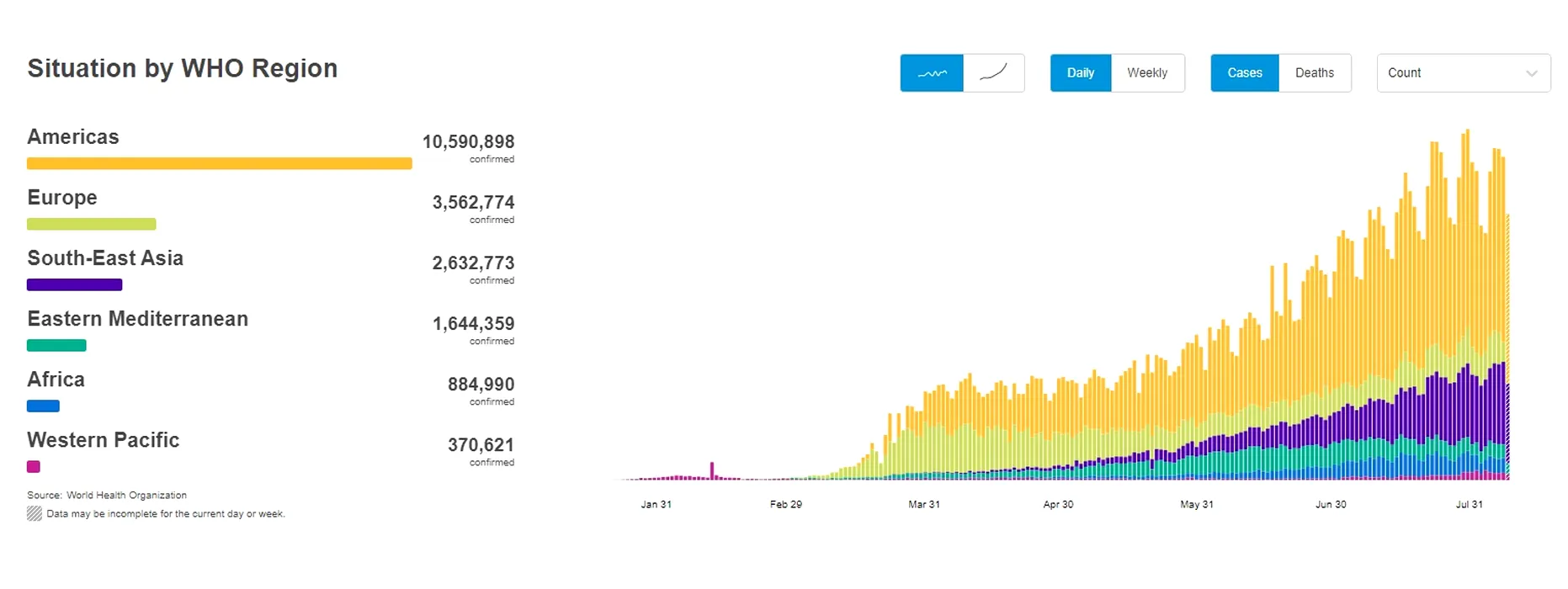
Task: Click the Count dropdown chevron arrow
Action: [1531, 74]
